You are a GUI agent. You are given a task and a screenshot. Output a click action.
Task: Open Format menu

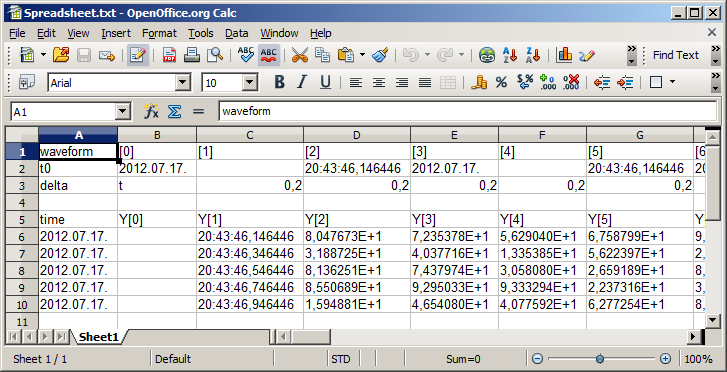(159, 33)
